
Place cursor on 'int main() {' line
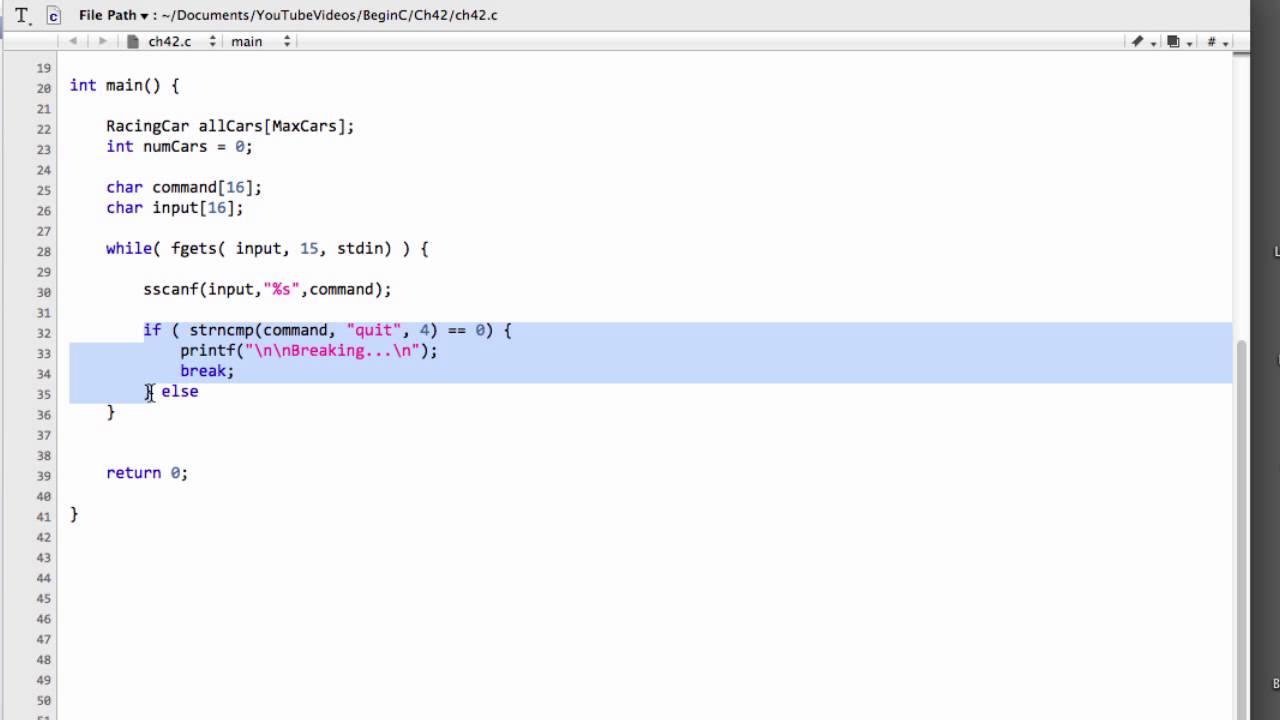pyautogui.click(x=124, y=85)
